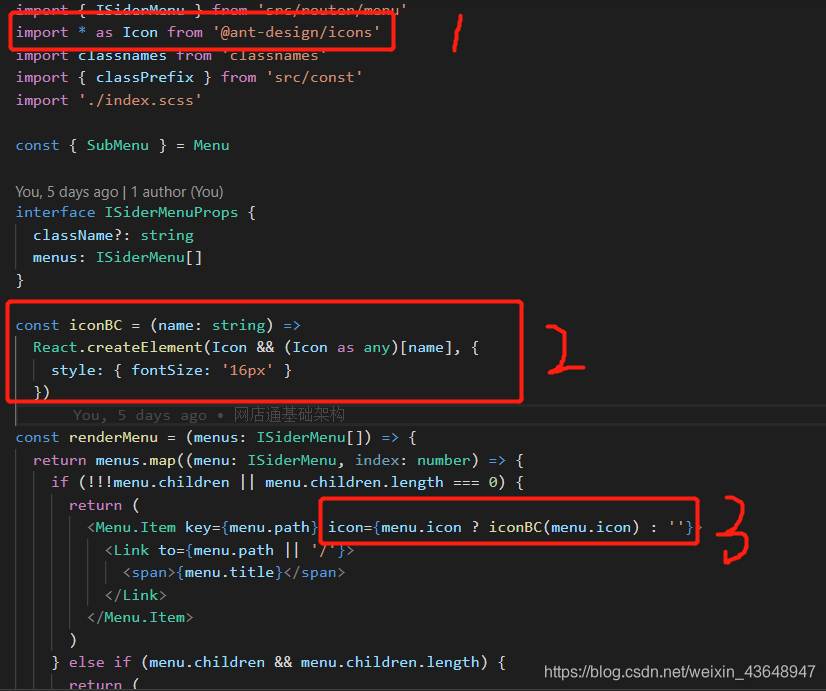Screen dimensions: 826x691
Task: Click the 'menus: ISiderMenu[]' property line
Action: tap(117, 258)
